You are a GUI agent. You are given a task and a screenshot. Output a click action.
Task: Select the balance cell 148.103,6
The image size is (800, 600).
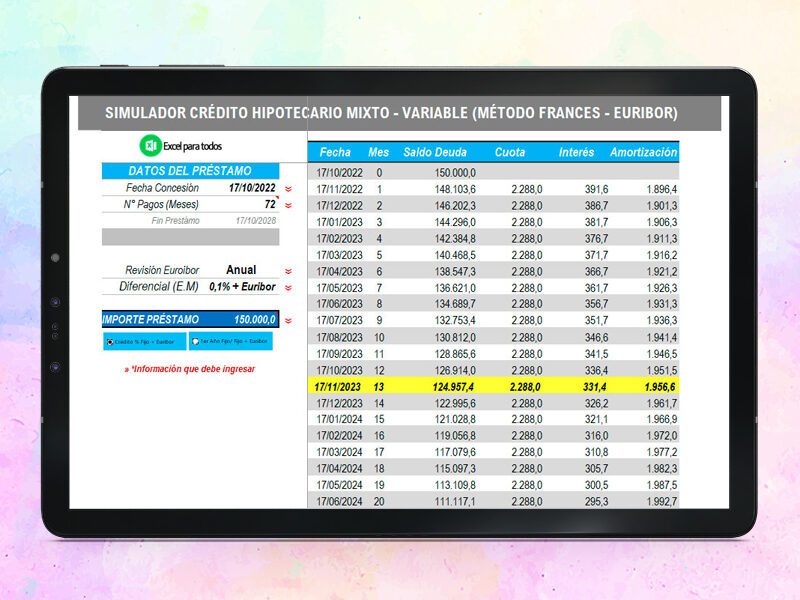click(x=455, y=189)
